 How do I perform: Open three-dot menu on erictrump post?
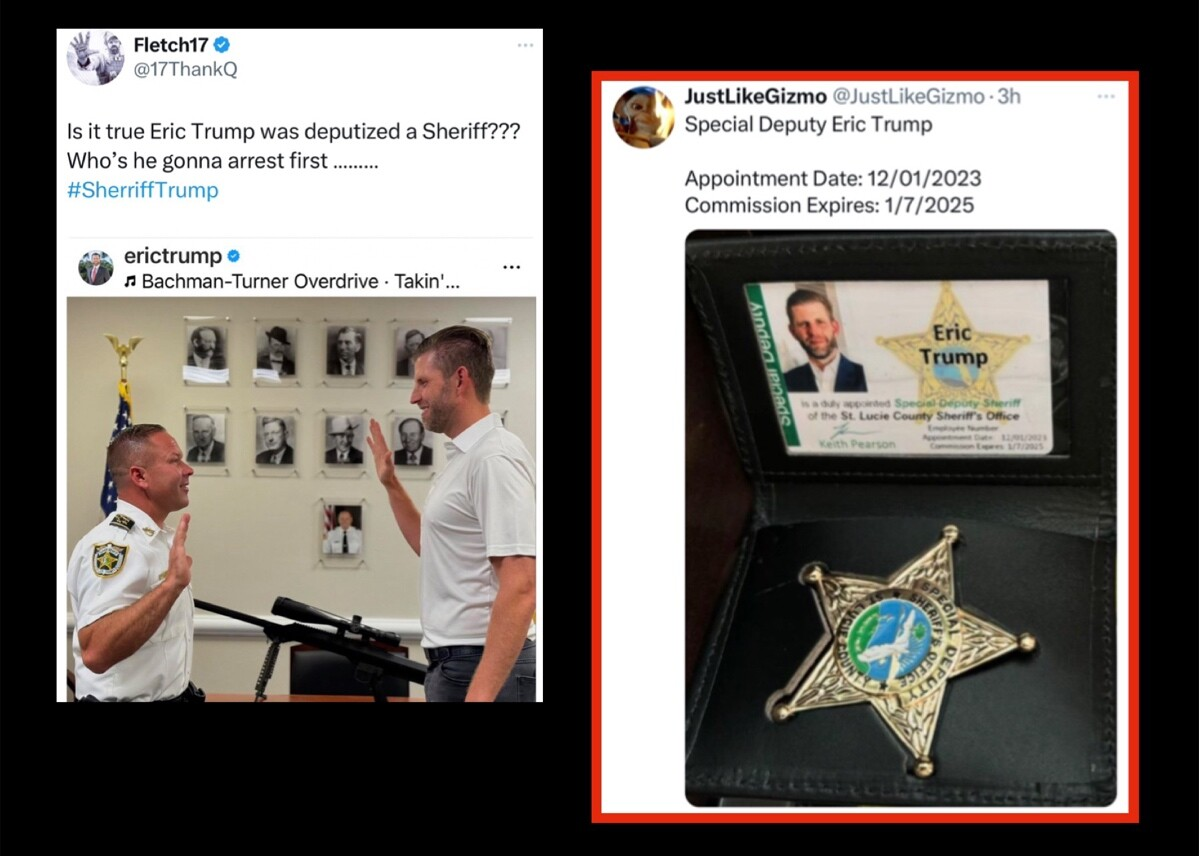512,267
